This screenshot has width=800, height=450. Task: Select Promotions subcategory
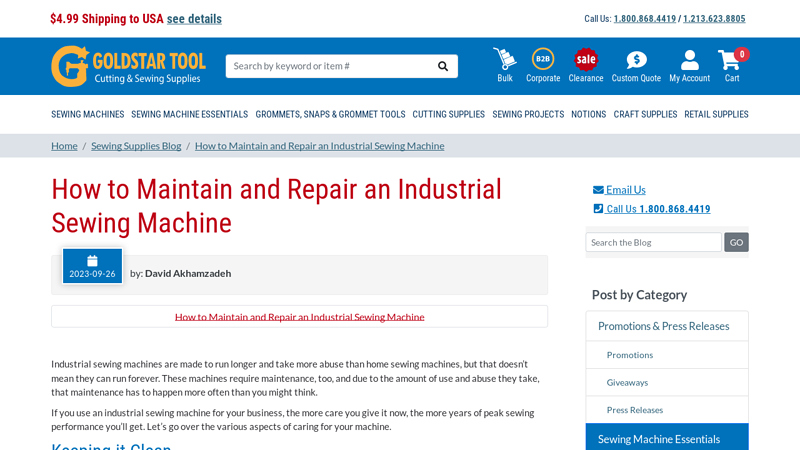pos(667,355)
